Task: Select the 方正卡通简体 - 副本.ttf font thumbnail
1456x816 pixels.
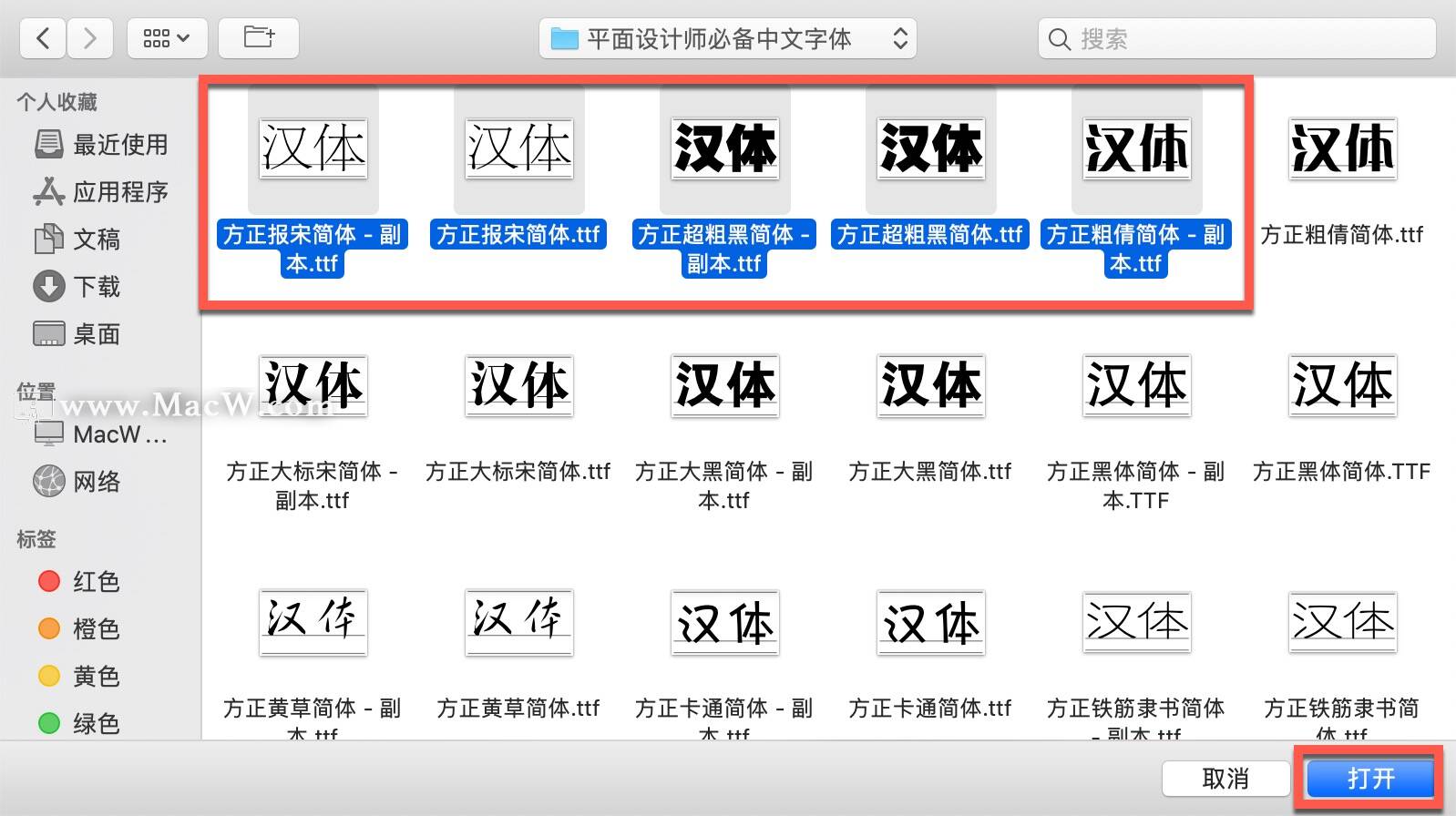Action: click(x=724, y=622)
